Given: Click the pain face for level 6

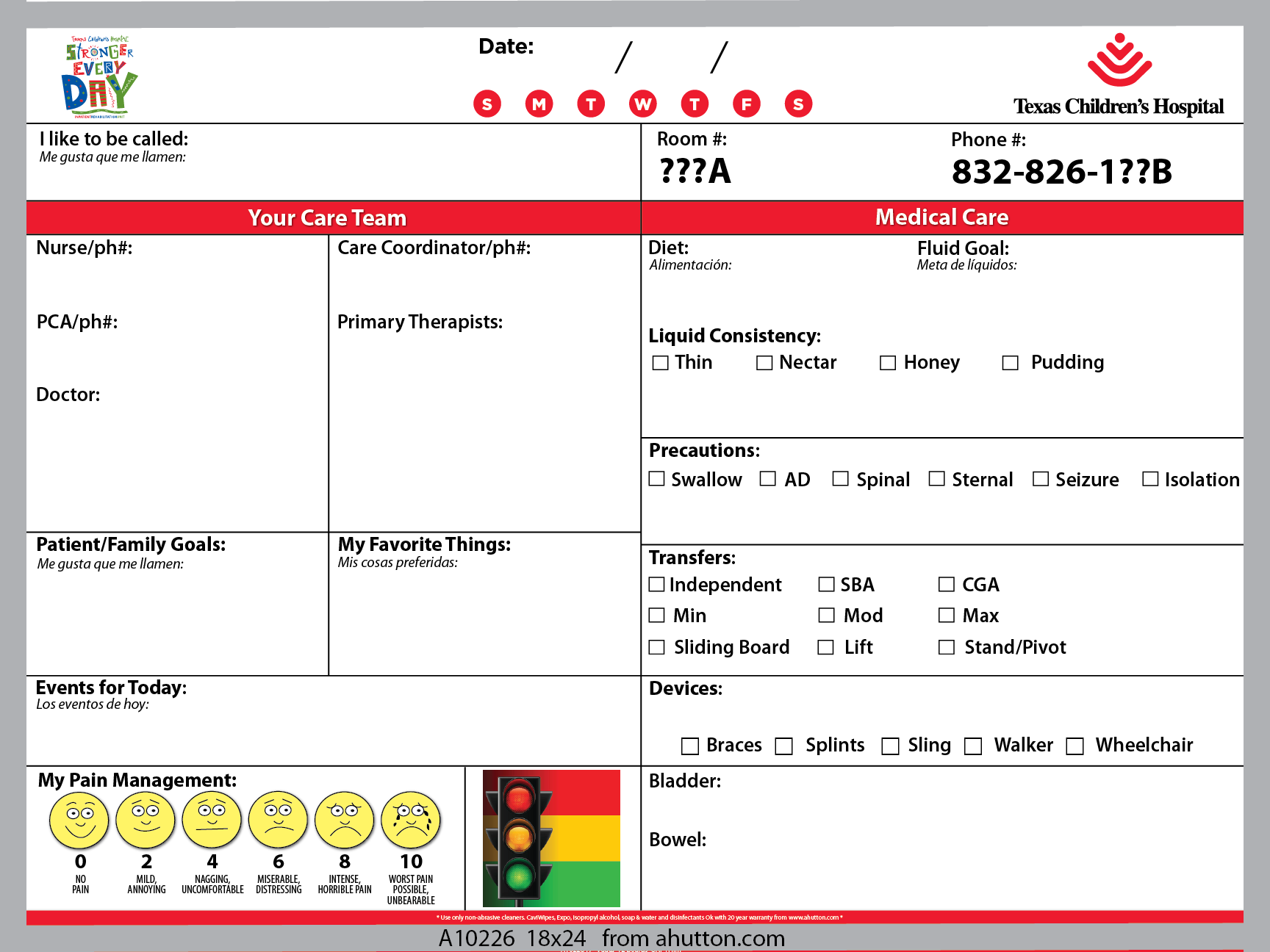Looking at the screenshot, I should click(x=279, y=820).
